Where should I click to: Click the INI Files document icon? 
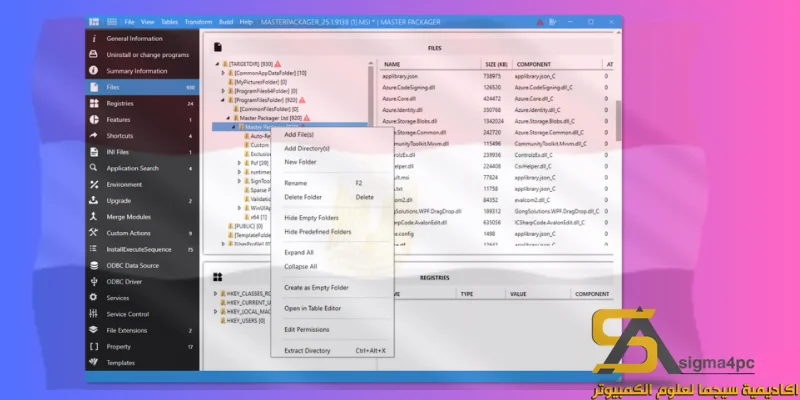tap(93, 152)
